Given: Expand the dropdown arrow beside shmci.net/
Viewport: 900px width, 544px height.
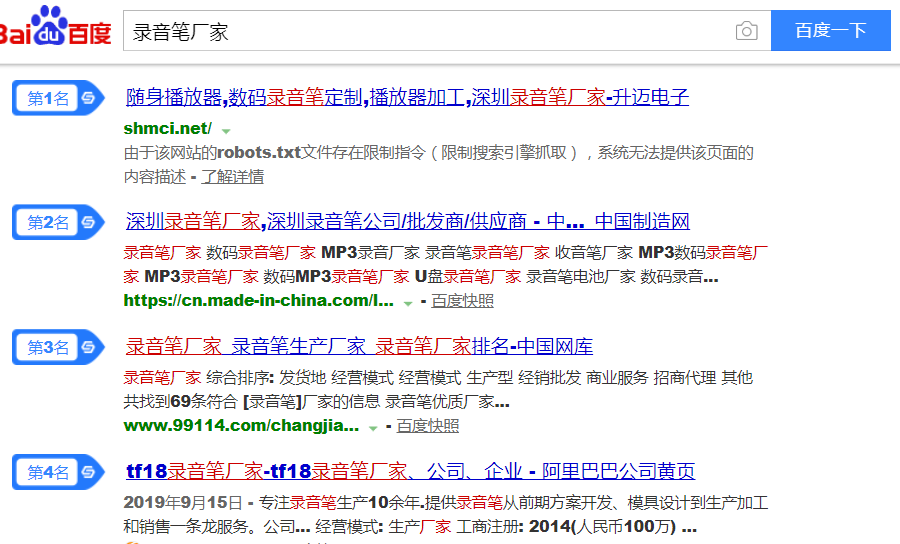Looking at the screenshot, I should tap(226, 131).
